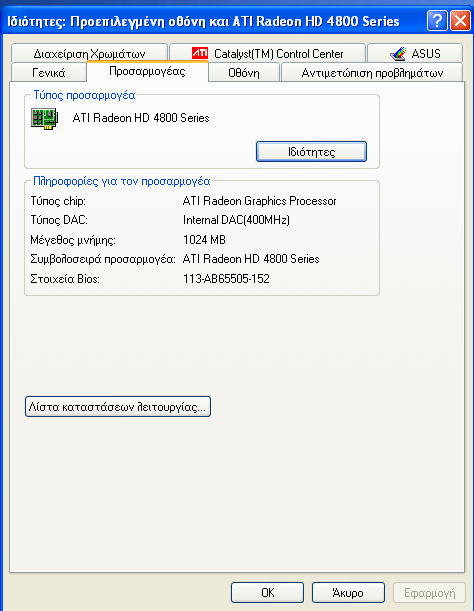Click the Εφαρμογή apply button
The height and width of the screenshot is (611, 474).
pos(429,593)
